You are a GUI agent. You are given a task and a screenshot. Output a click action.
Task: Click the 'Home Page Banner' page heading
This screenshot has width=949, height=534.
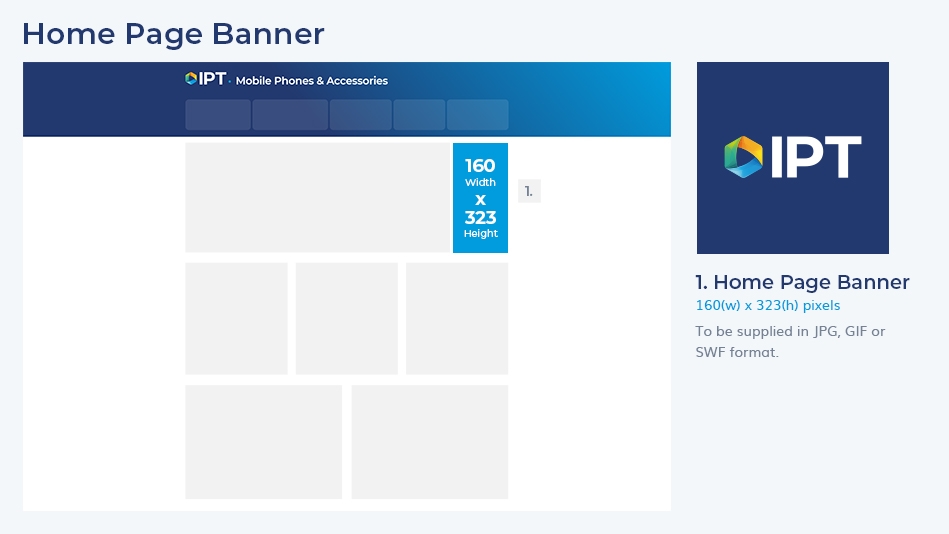tap(174, 34)
